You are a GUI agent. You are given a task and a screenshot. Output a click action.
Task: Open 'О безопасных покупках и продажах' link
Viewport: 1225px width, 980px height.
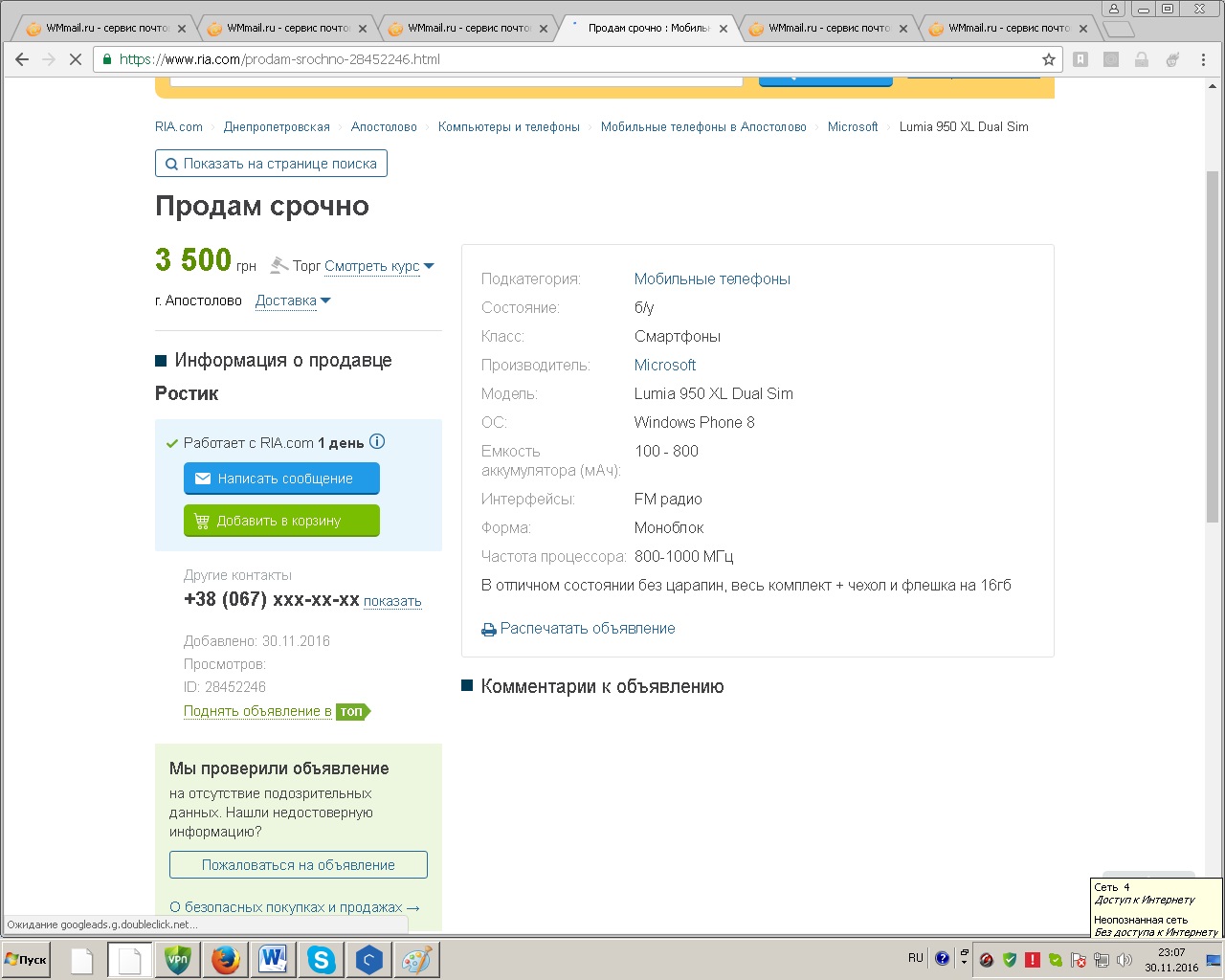(295, 907)
